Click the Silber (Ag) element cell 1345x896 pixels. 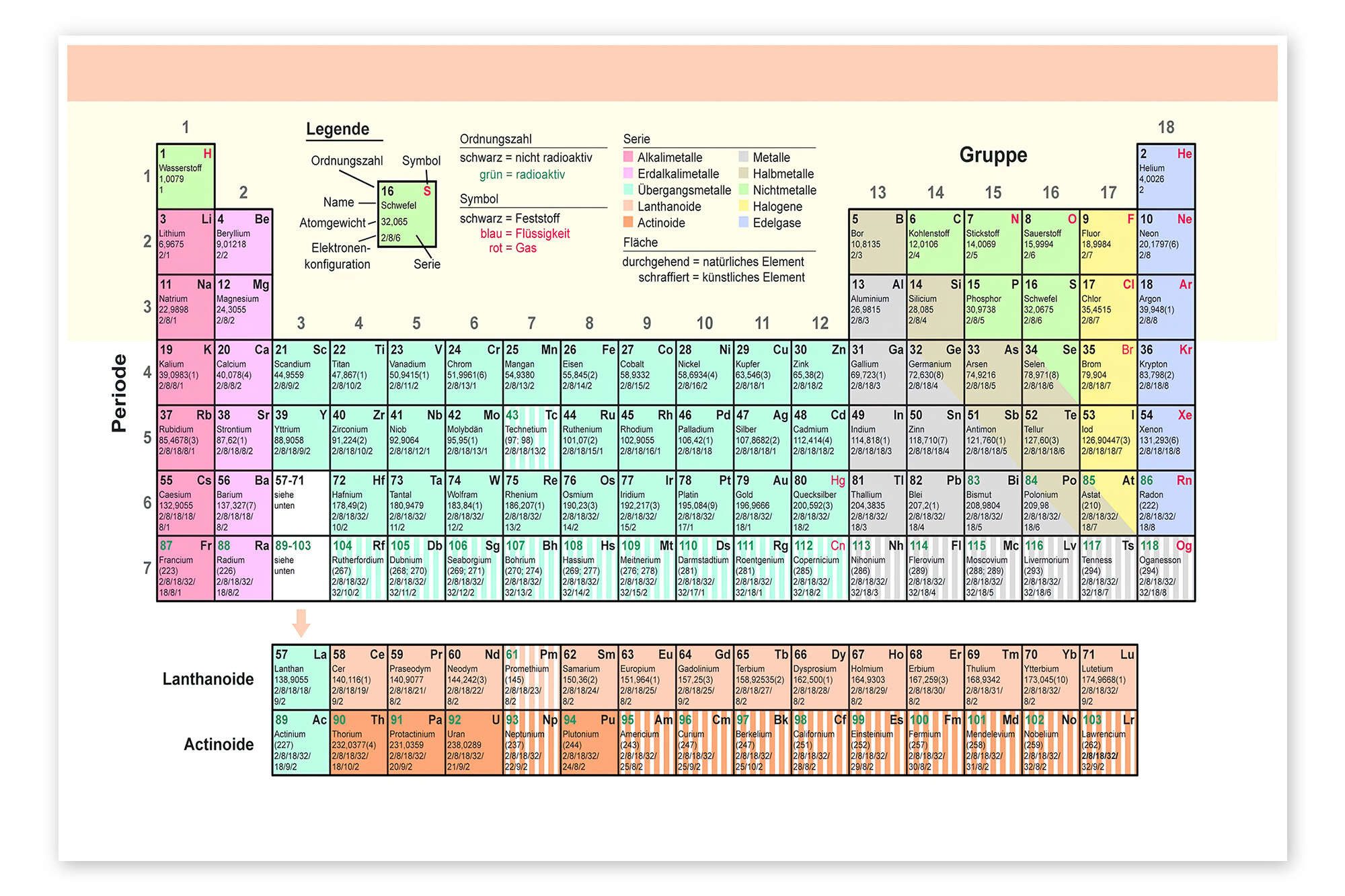point(762,437)
